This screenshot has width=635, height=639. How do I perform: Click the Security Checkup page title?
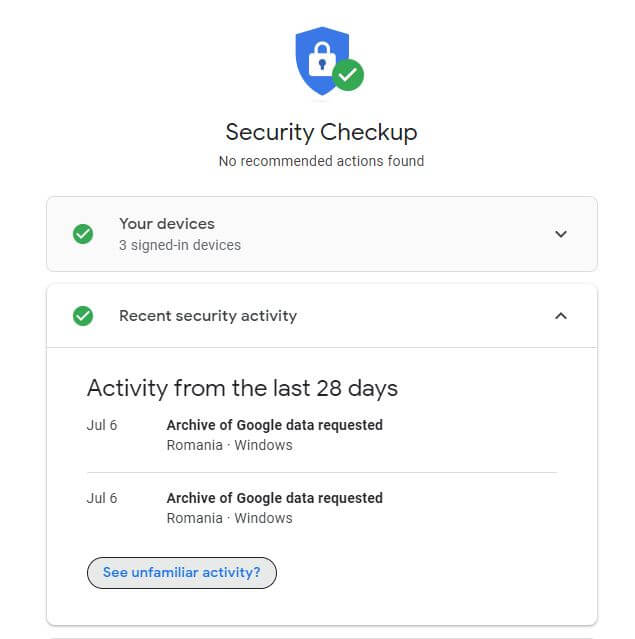[x=322, y=132]
